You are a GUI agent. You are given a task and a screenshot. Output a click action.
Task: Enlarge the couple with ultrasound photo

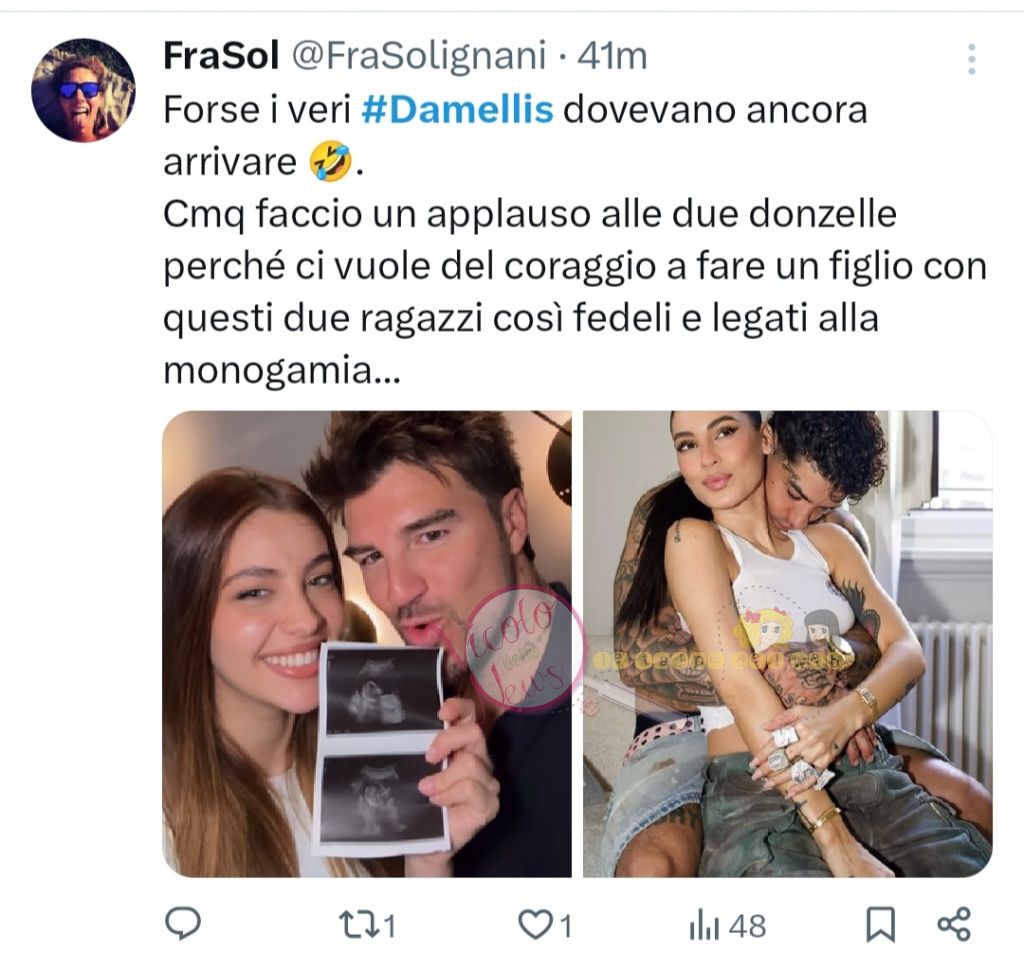(367, 644)
